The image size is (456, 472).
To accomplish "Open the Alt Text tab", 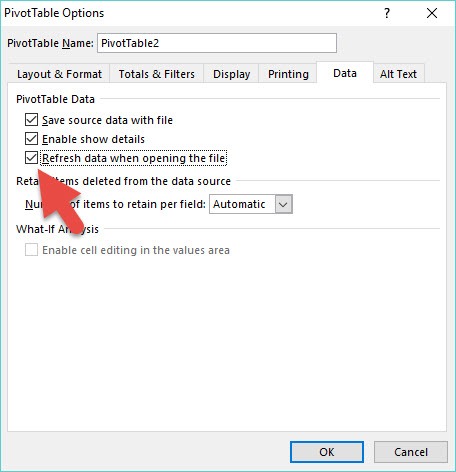I will click(398, 74).
